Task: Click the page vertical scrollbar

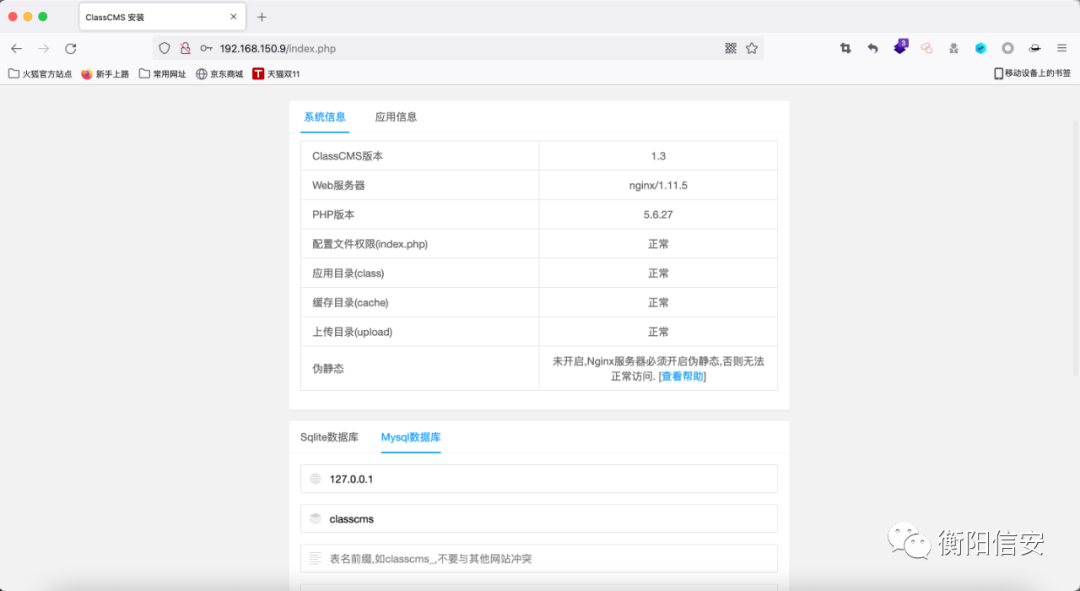Action: [x=1076, y=248]
